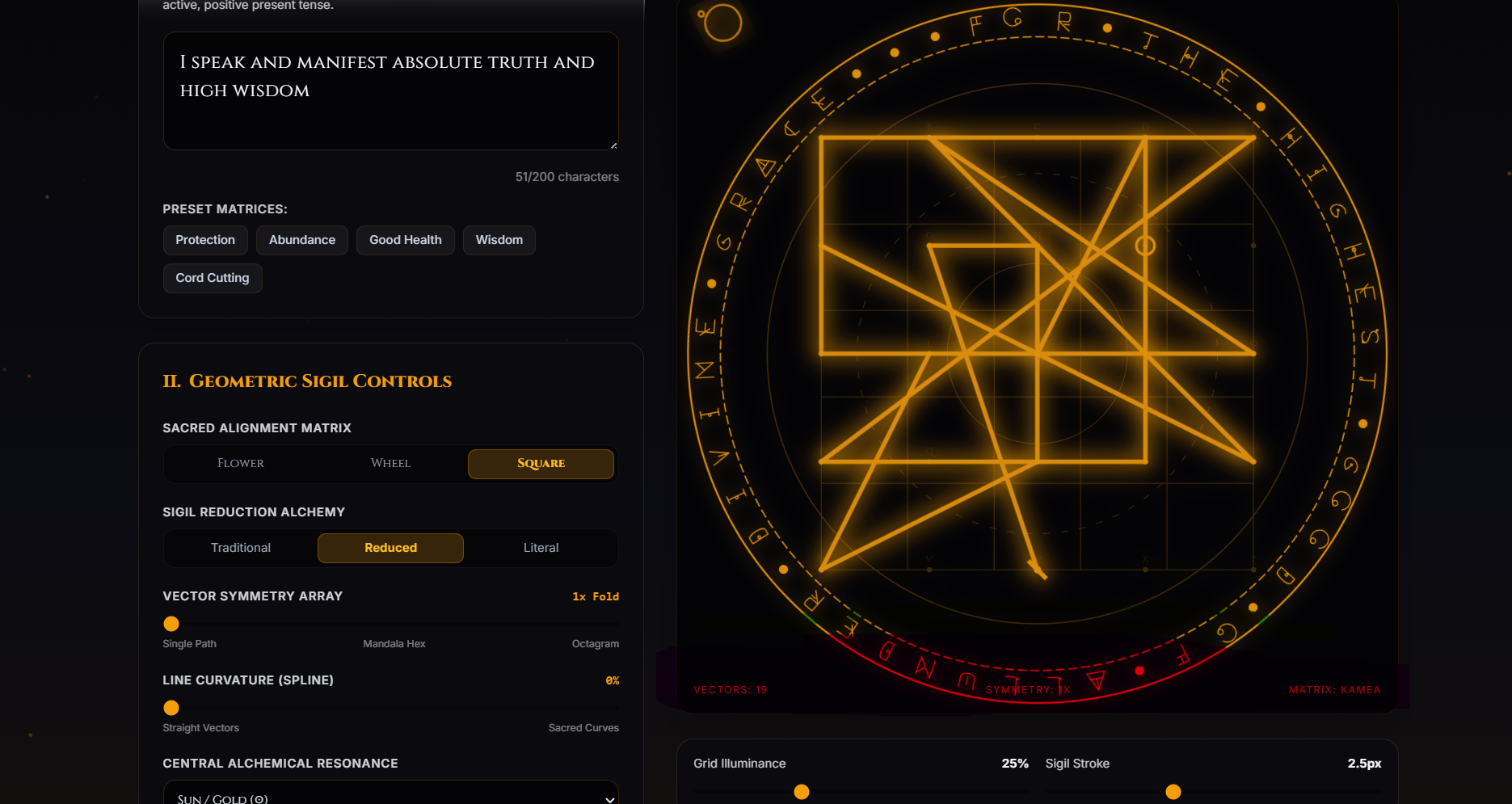Image resolution: width=1512 pixels, height=804 pixels.
Task: Click the 'Straight Vectors' slider label
Action: click(x=200, y=728)
